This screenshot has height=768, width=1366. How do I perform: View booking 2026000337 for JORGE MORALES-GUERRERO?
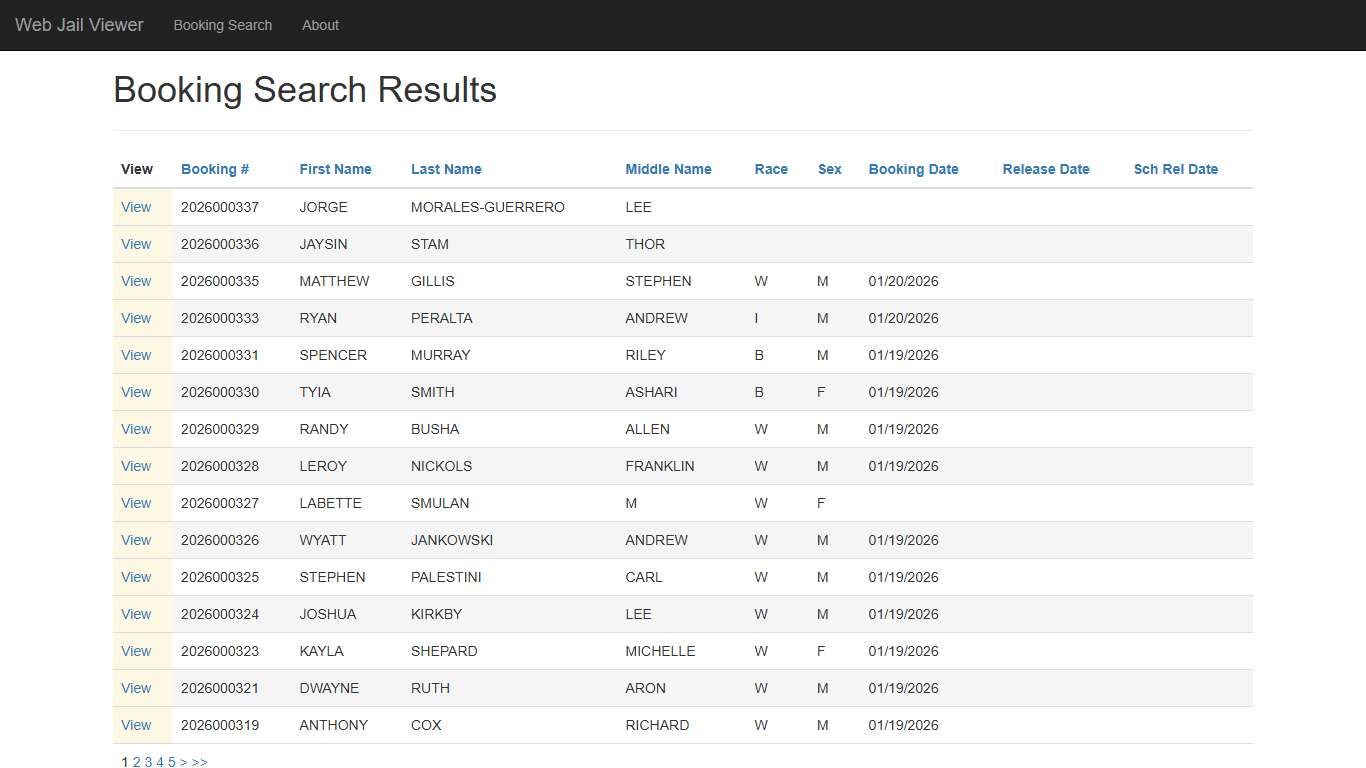pos(136,207)
